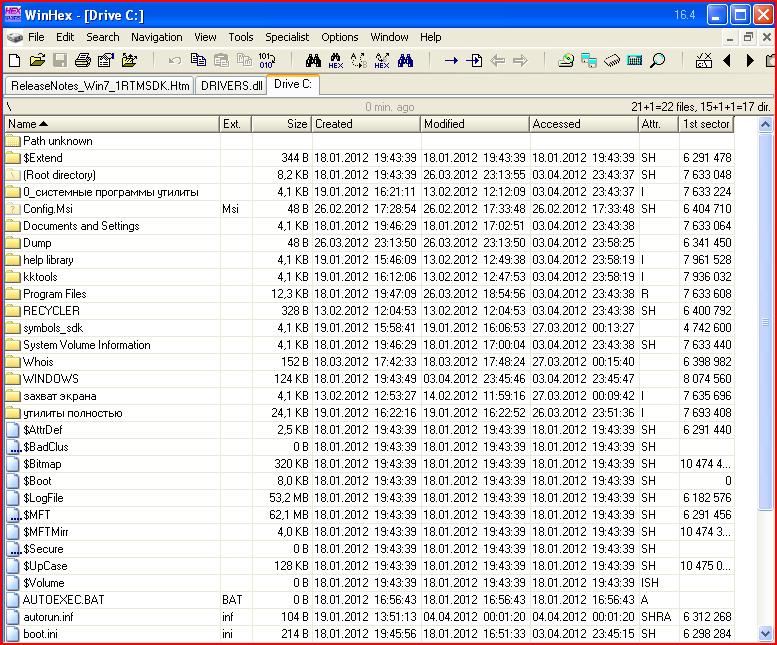The height and width of the screenshot is (645, 777).
Task: Click the Print icon in toolbar
Action: click(83, 61)
